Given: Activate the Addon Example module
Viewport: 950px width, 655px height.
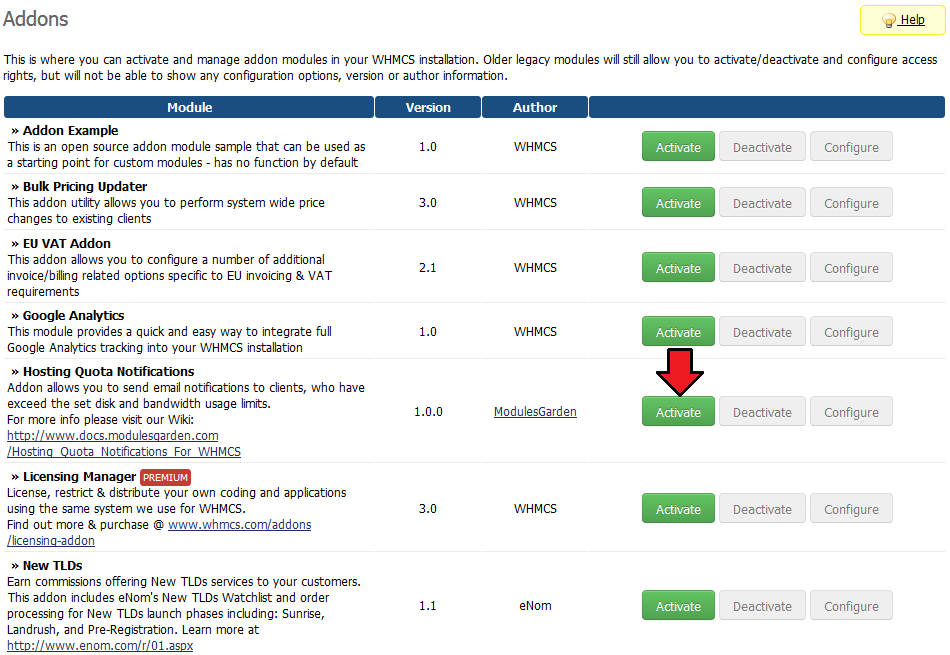Looking at the screenshot, I should pyautogui.click(x=678, y=147).
